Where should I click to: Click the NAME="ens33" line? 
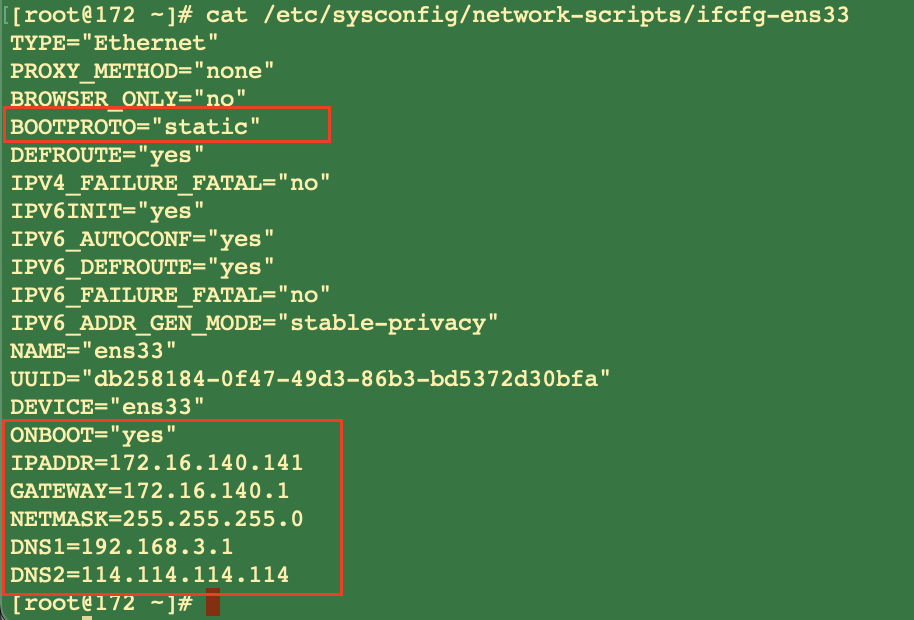93,351
